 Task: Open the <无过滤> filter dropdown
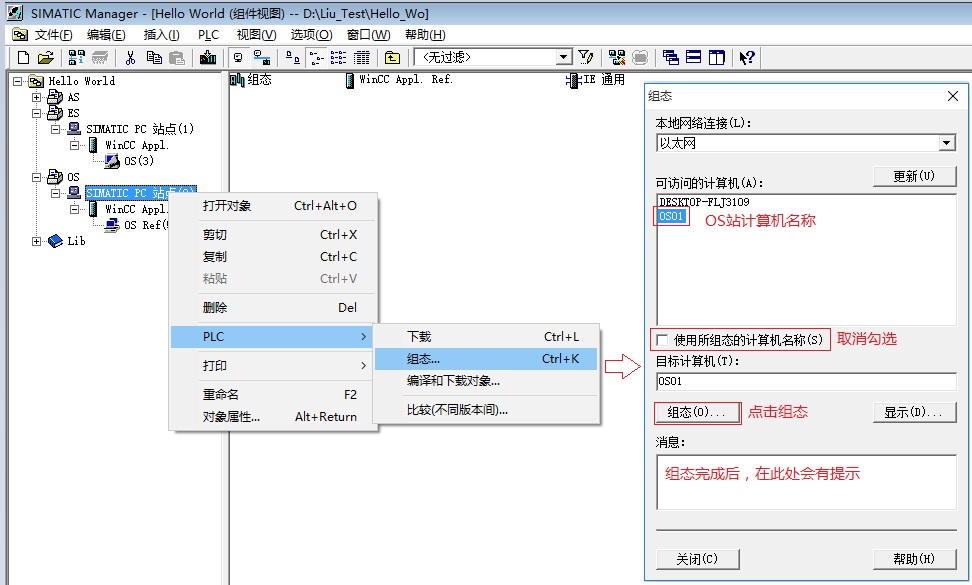[x=564, y=58]
